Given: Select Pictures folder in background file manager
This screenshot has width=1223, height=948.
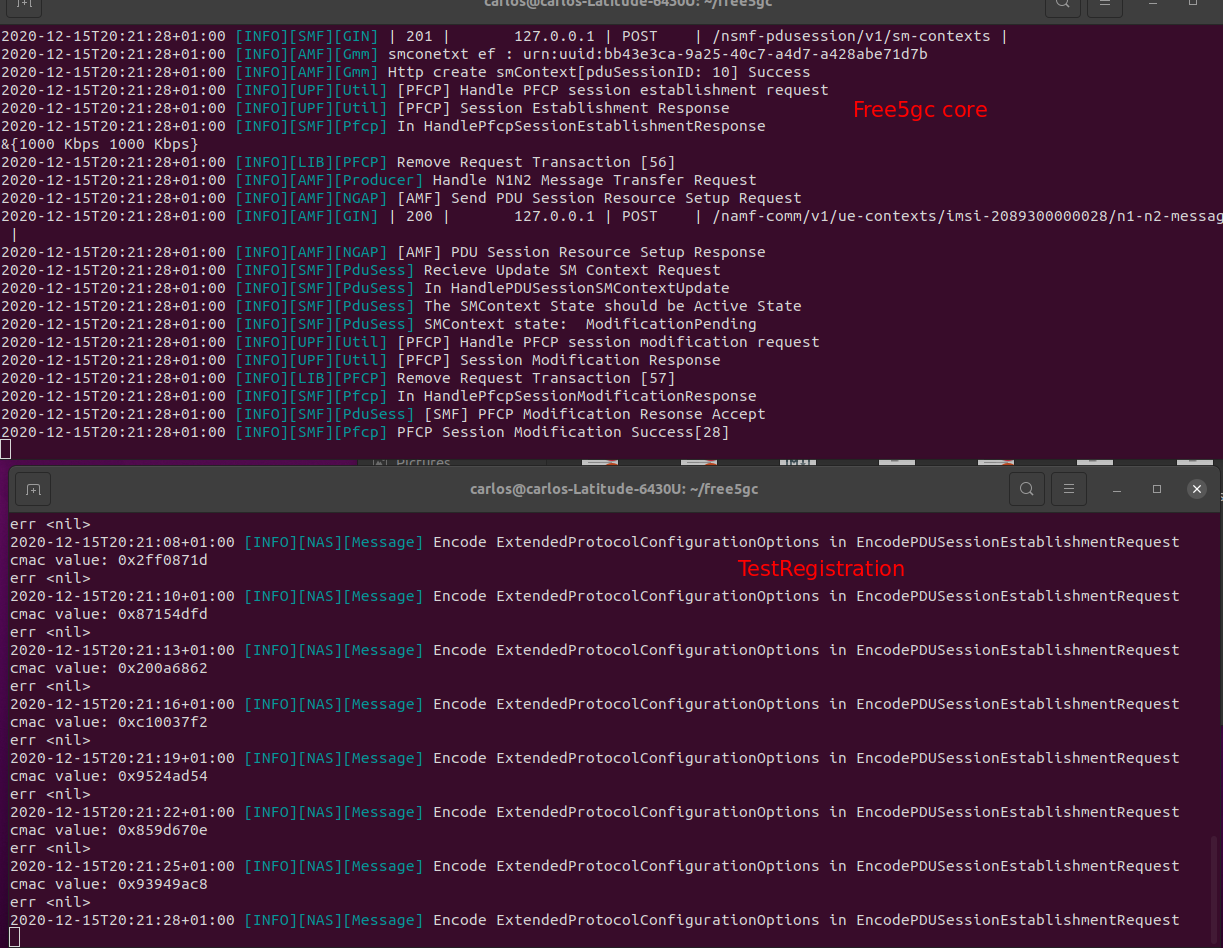Looking at the screenshot, I should 423,462.
